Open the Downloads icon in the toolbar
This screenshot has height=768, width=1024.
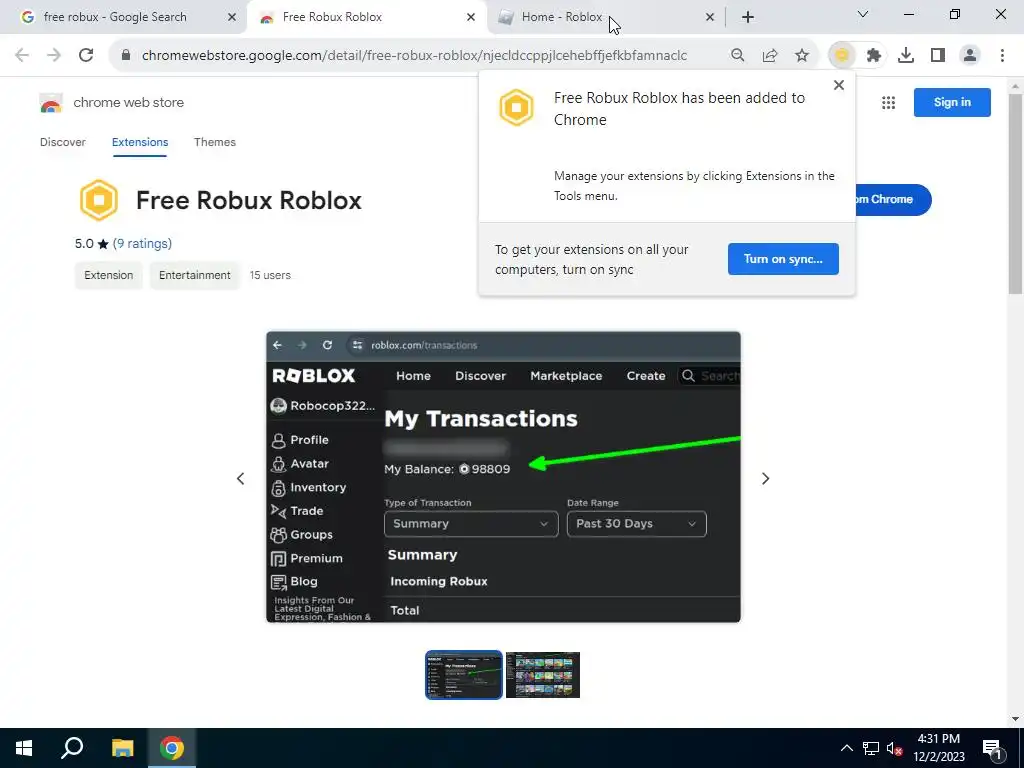[x=906, y=56]
